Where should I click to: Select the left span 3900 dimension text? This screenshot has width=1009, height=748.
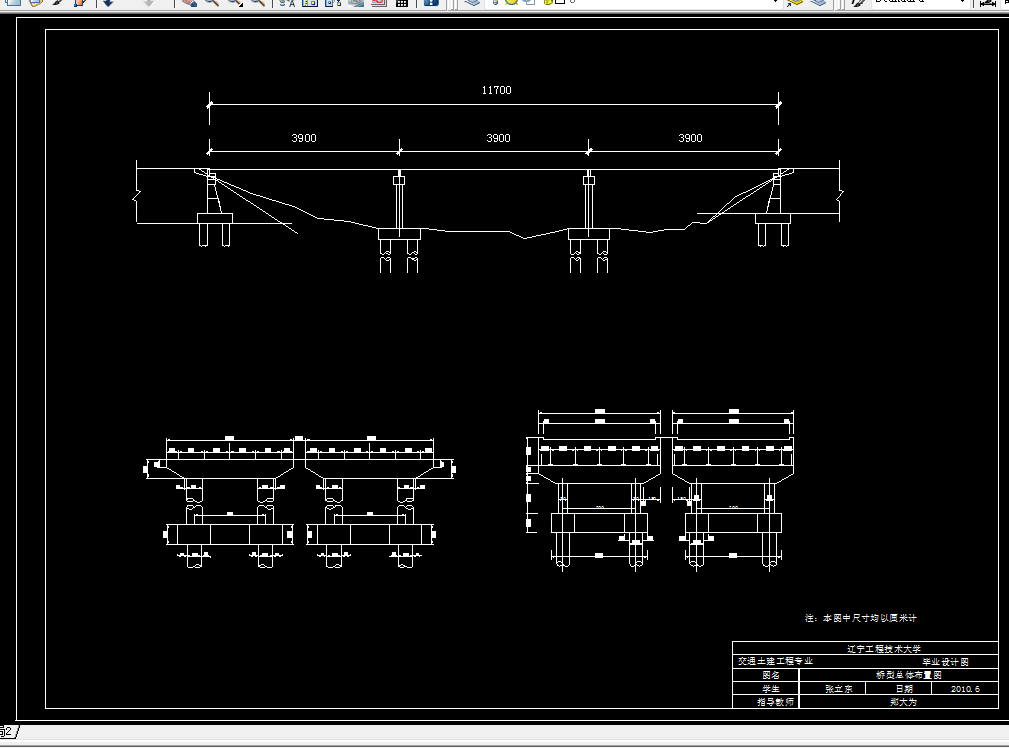tap(304, 138)
